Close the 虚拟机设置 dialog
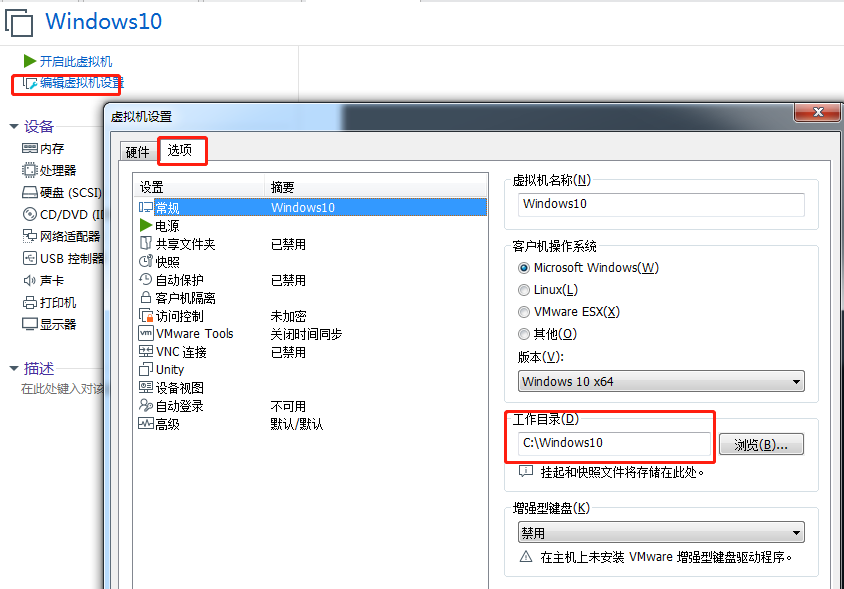844x589 pixels. pos(818,112)
